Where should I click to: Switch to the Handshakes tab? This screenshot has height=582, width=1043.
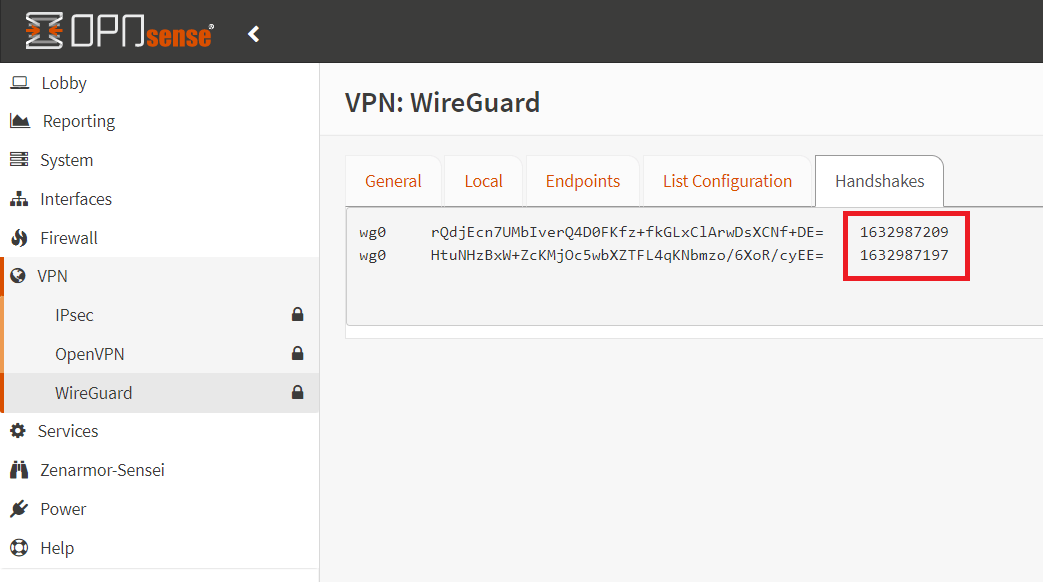(879, 181)
